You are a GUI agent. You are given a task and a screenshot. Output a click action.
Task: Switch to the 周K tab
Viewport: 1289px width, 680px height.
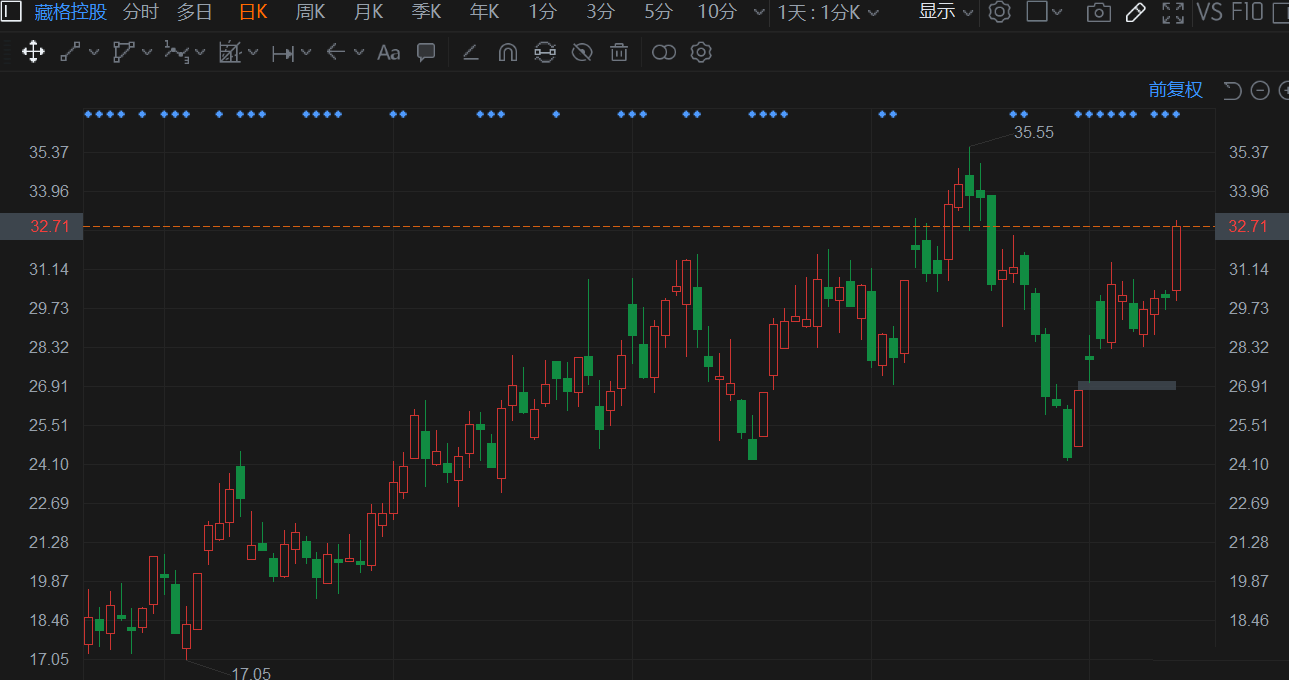310,12
